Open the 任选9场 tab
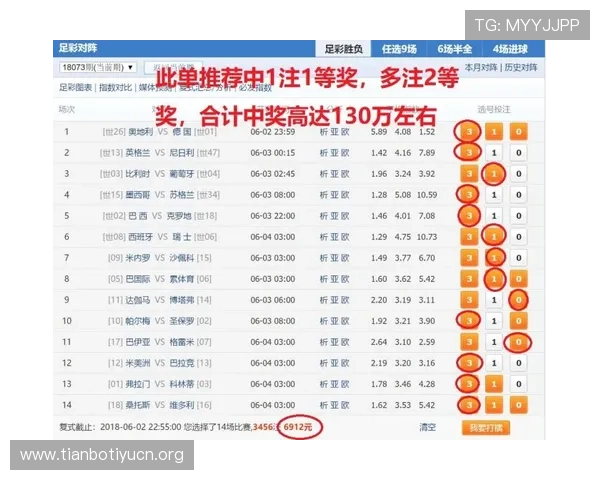This screenshot has width=600, height=480. (399, 49)
